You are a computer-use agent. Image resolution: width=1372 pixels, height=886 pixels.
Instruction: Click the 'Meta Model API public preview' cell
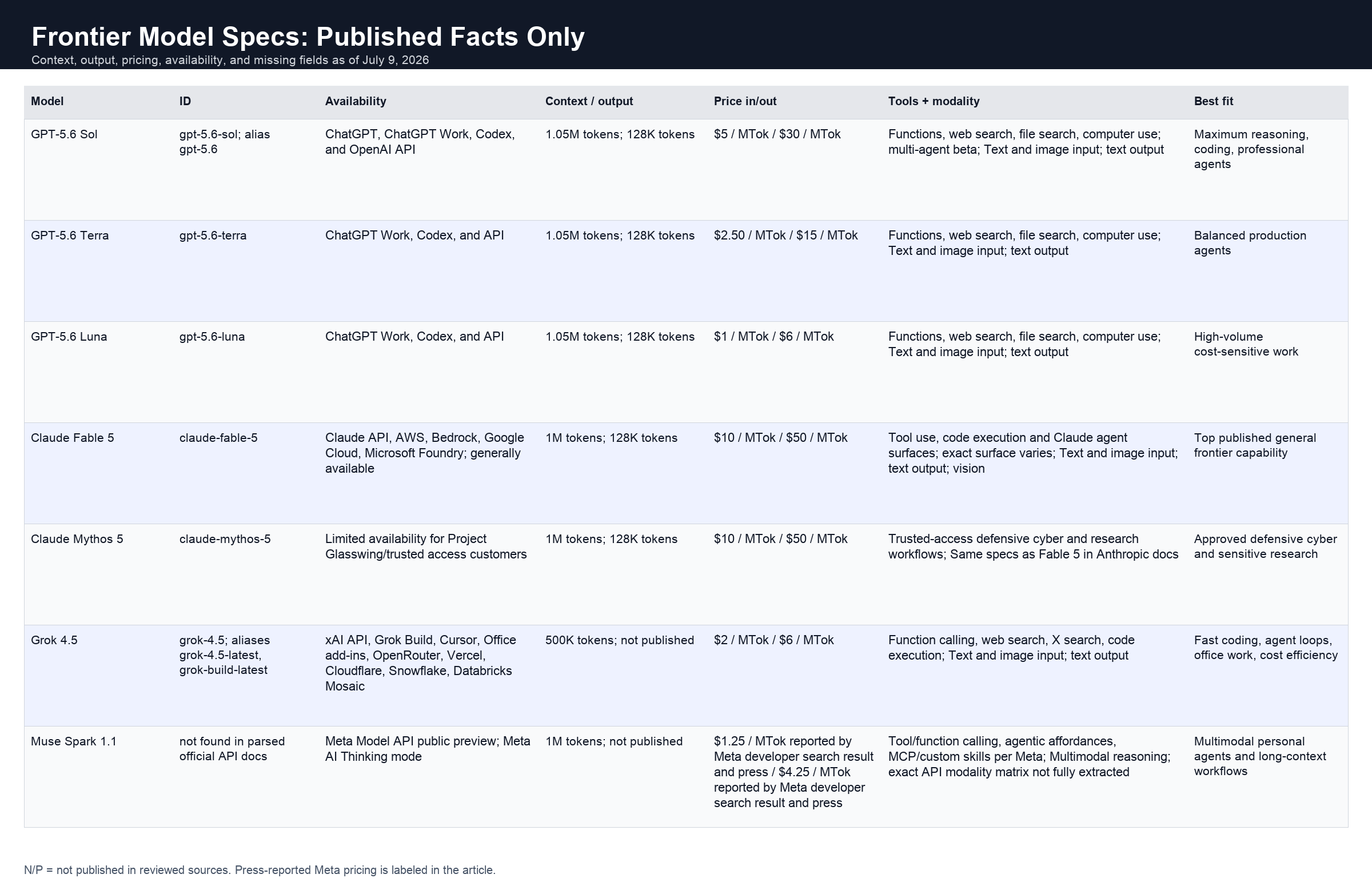click(428, 749)
